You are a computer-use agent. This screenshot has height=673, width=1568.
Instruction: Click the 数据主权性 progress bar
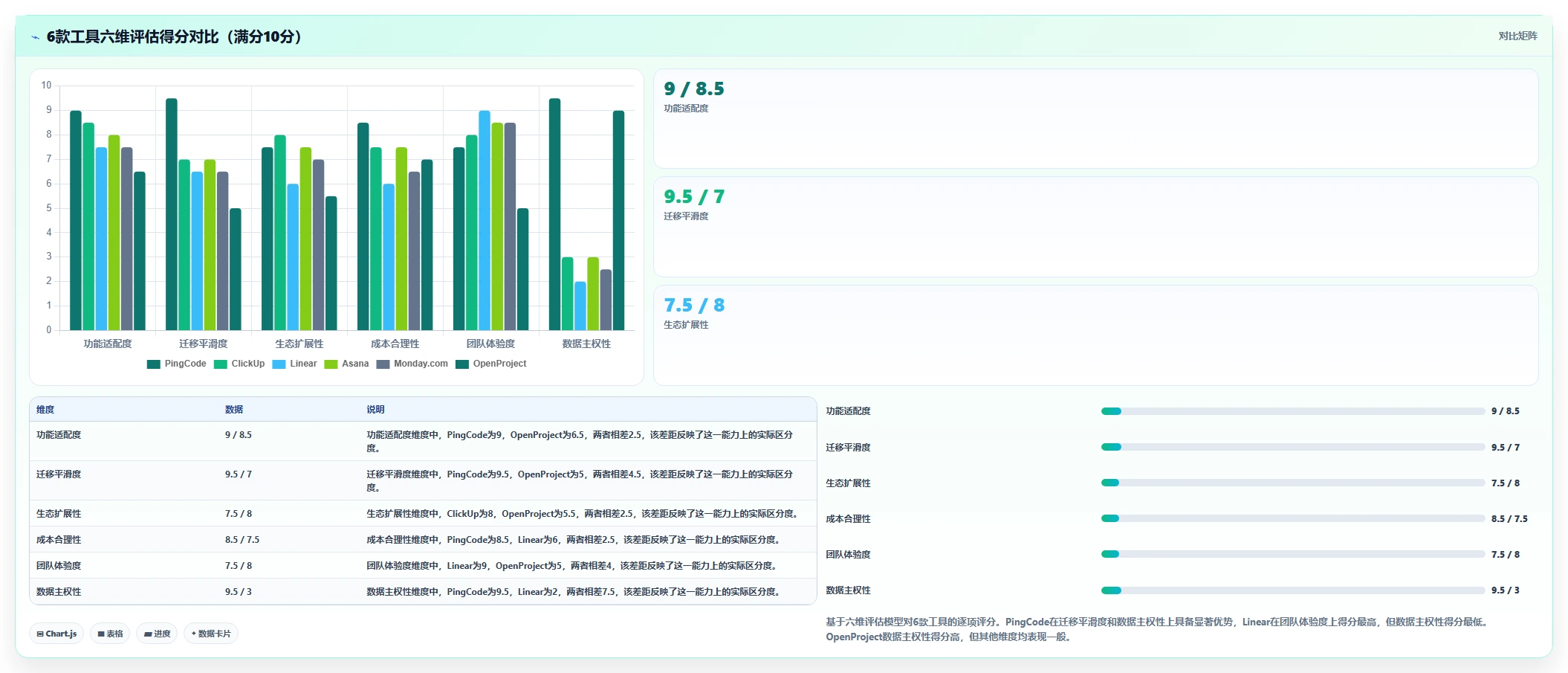click(x=1293, y=590)
